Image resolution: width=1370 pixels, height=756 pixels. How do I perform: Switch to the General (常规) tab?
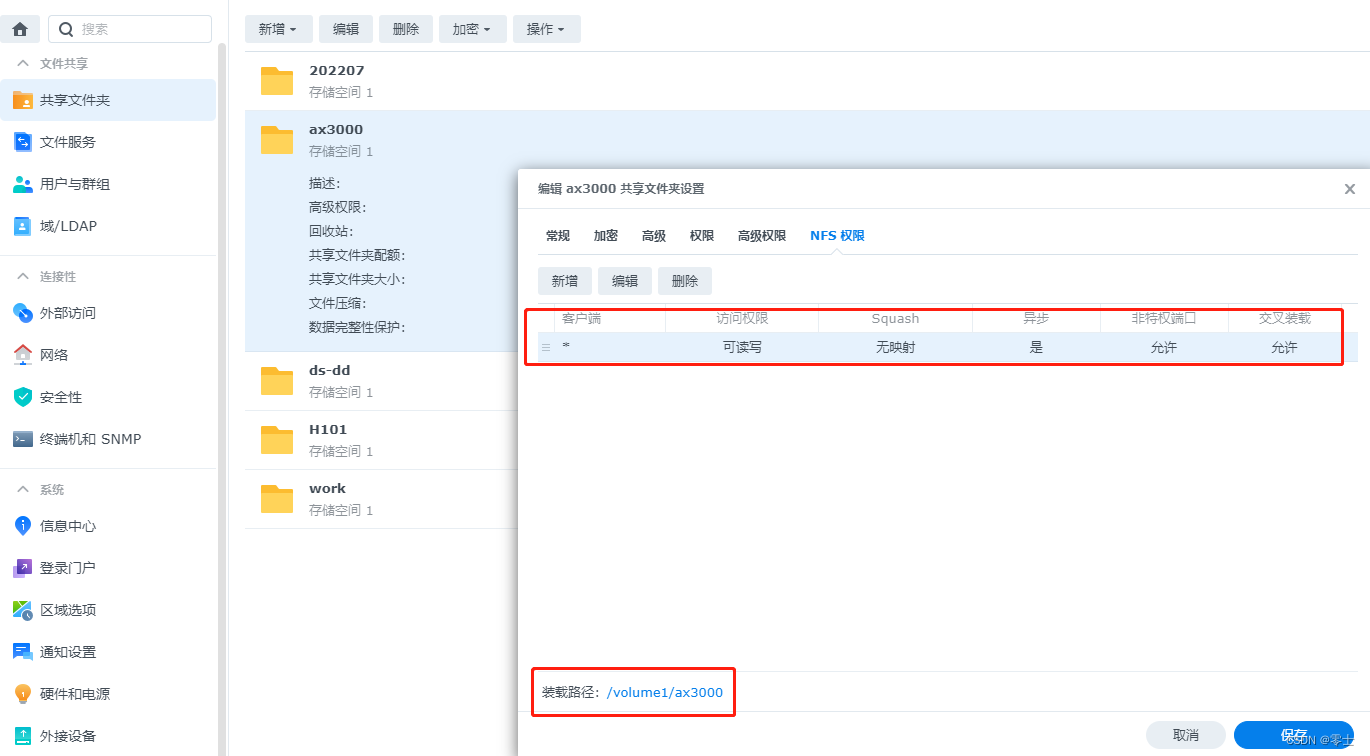click(x=557, y=236)
